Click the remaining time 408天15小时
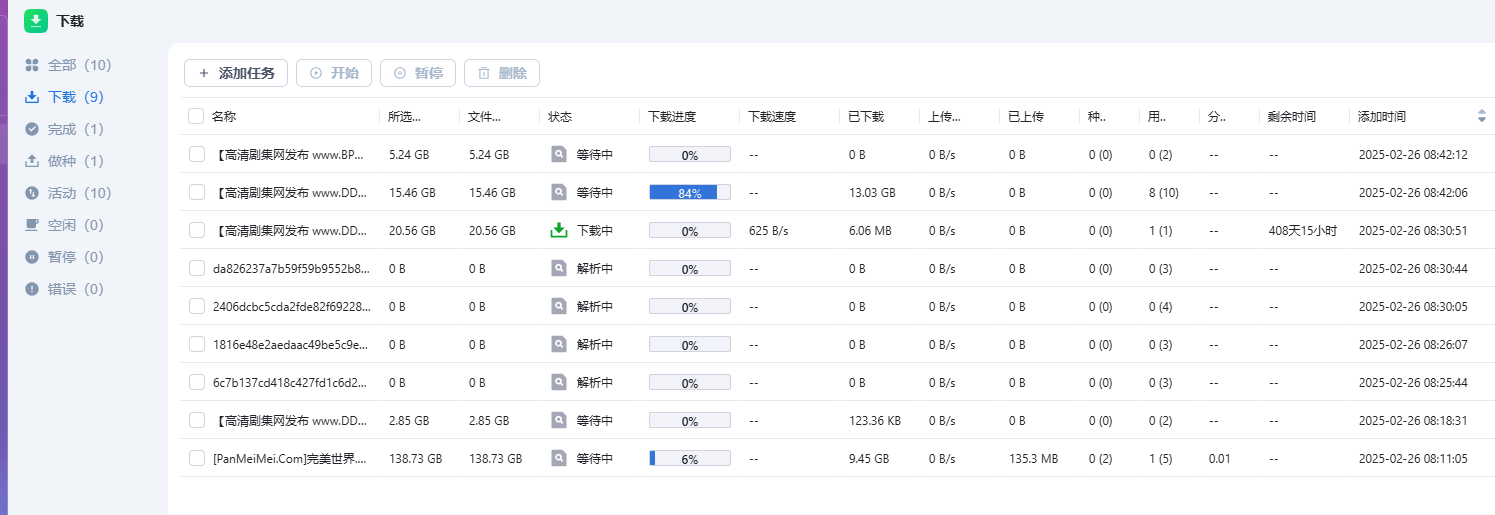 tap(1303, 230)
